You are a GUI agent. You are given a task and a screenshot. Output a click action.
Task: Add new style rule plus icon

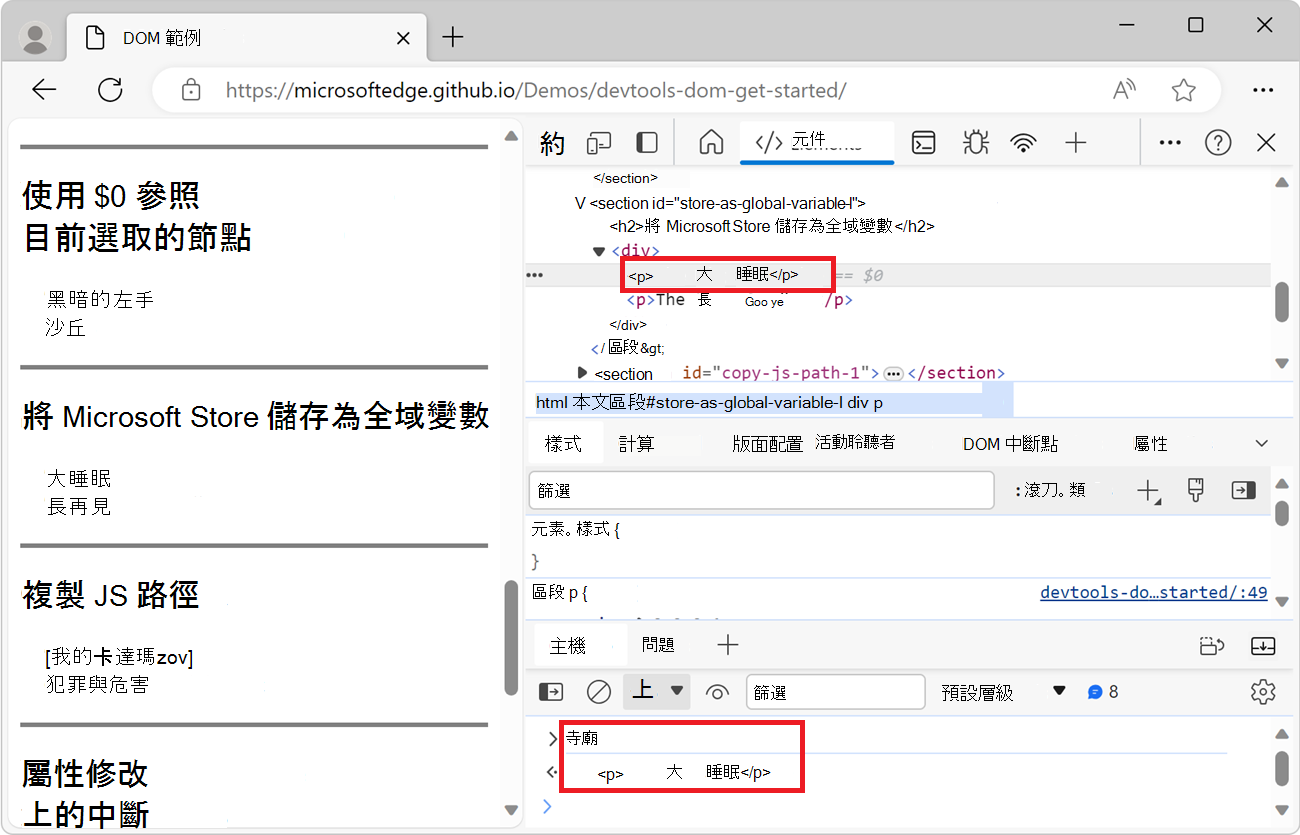coord(1148,490)
